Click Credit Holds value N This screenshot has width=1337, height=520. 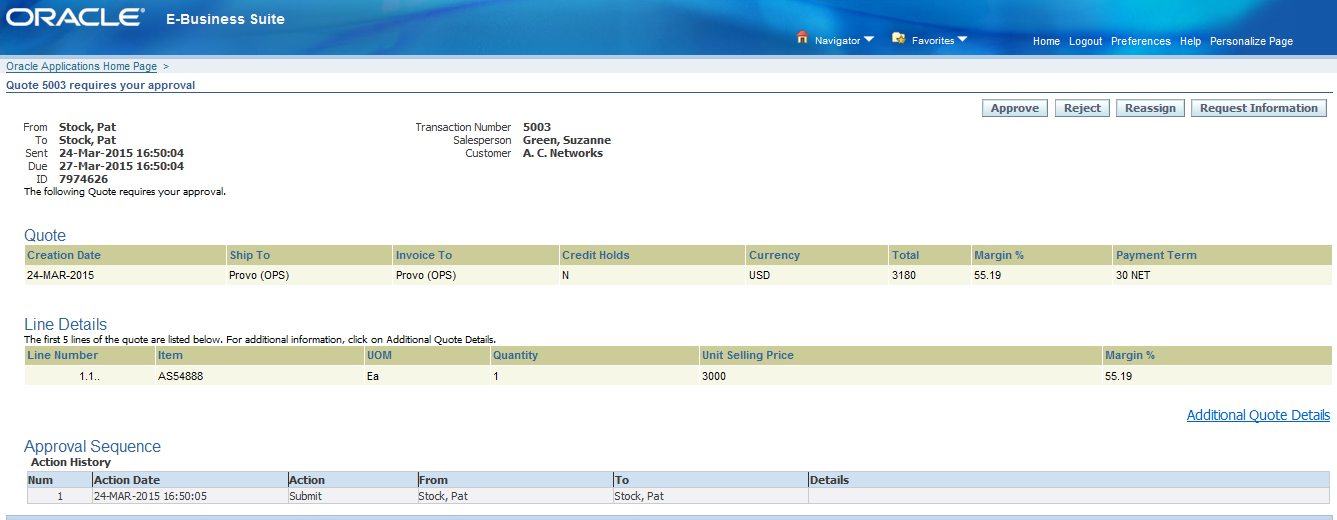click(565, 275)
